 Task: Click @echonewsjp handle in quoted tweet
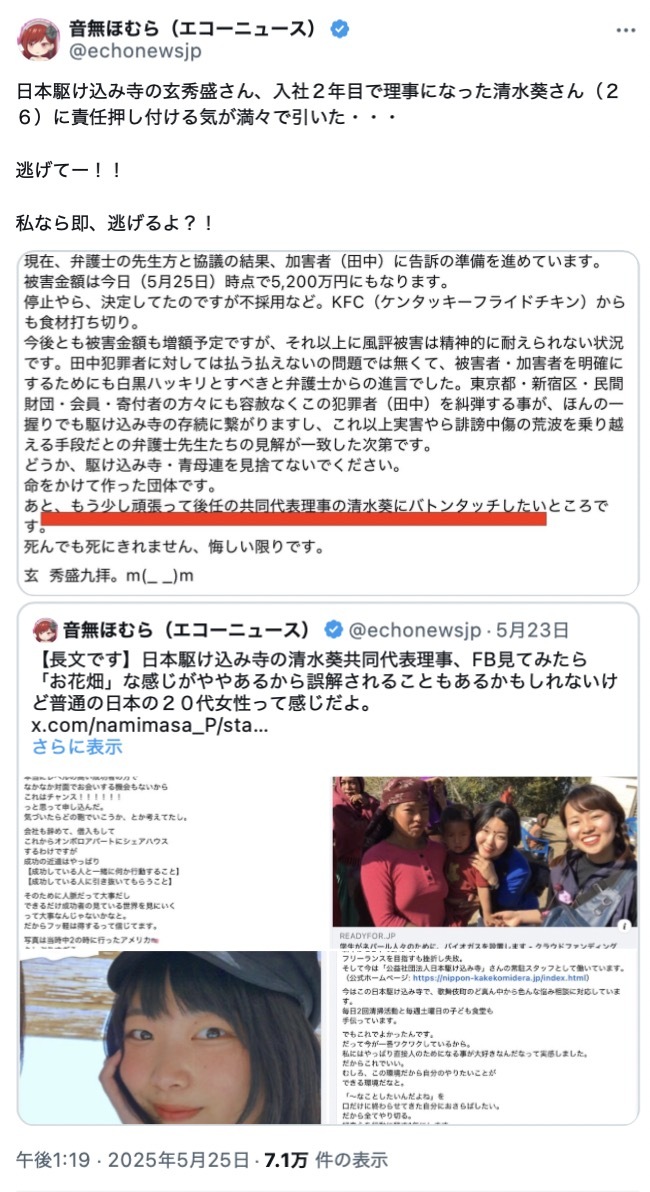[415, 630]
